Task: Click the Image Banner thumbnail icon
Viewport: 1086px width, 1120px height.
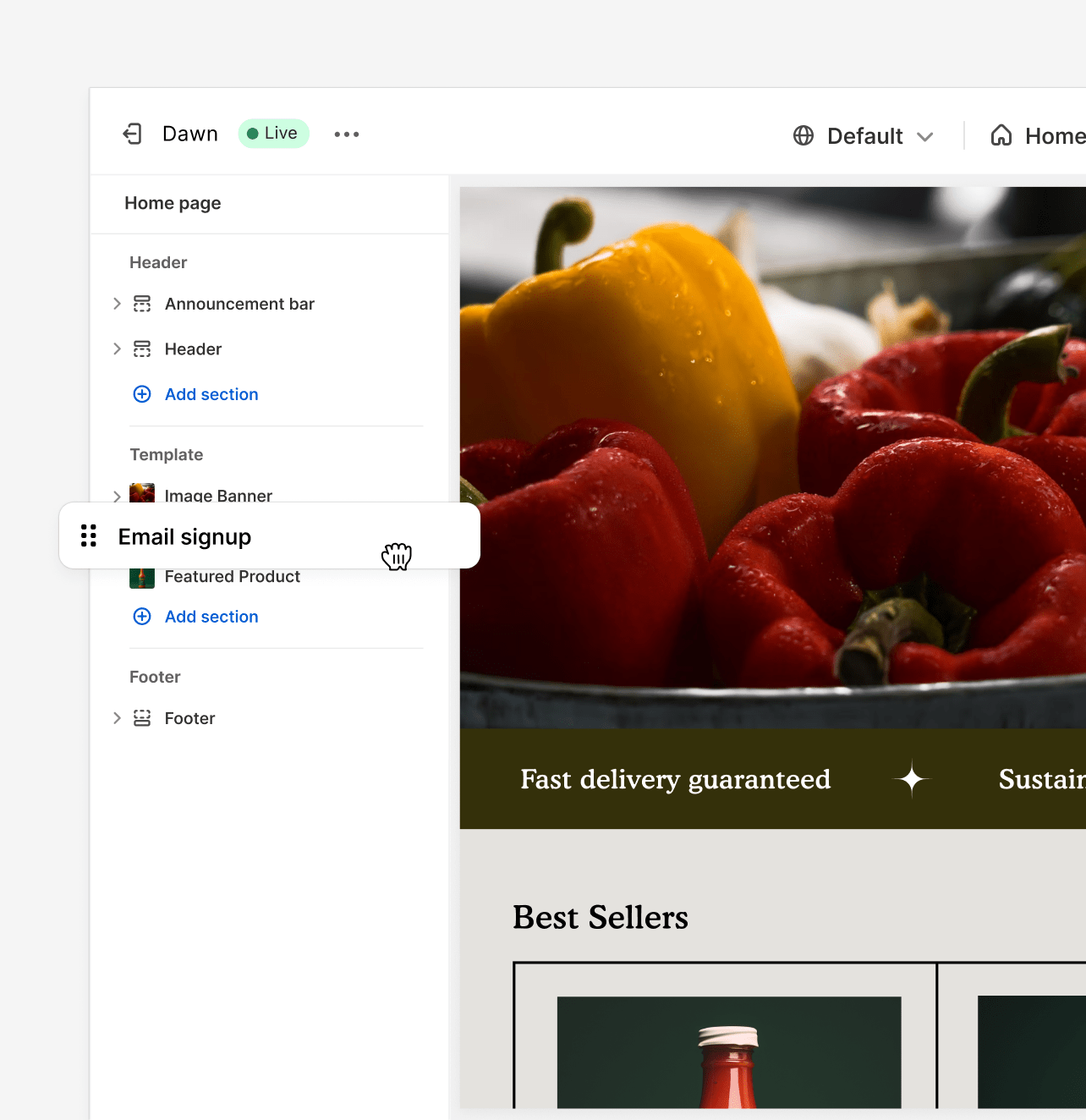Action: (x=142, y=493)
